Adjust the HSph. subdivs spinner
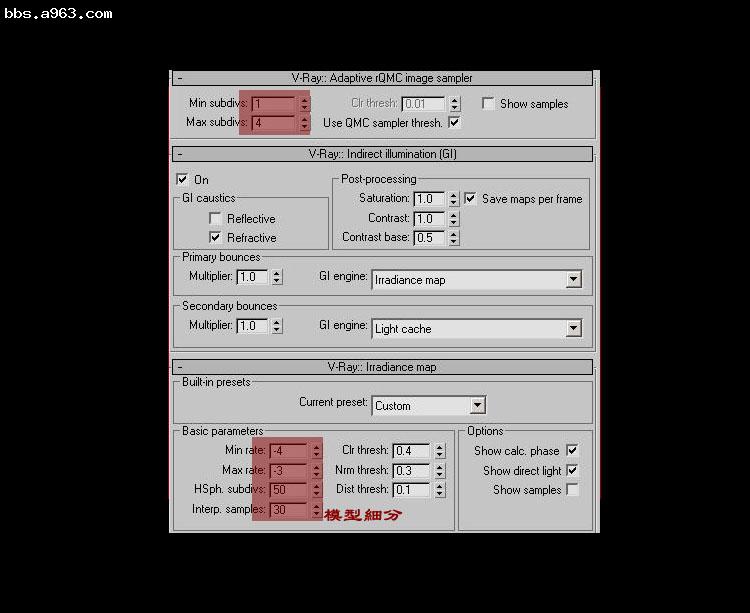Image resolution: width=750 pixels, height=613 pixels. [x=316, y=490]
